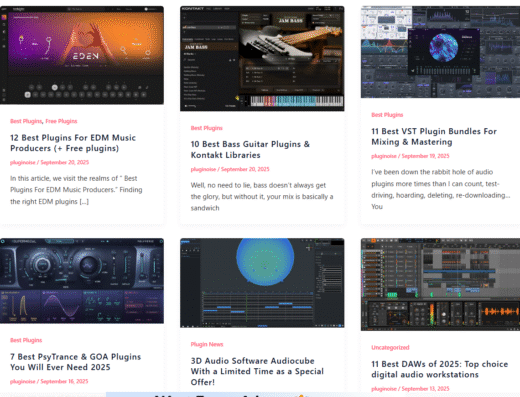This screenshot has height=397, width=520.
Task: Click author date line under Bass Guitar Plugins article
Action: [x=230, y=169]
